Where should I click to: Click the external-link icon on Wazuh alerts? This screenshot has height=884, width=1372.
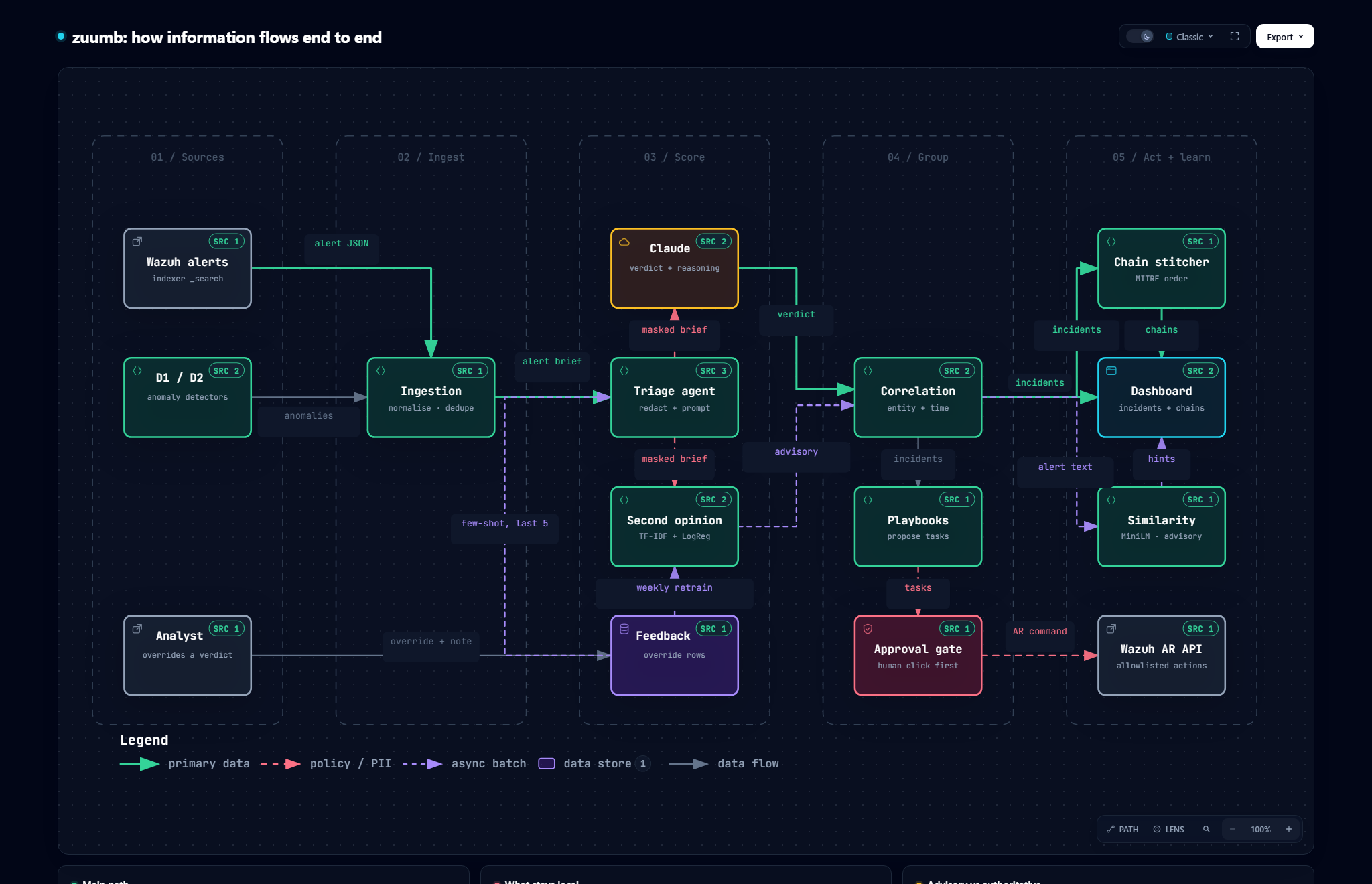click(x=137, y=242)
